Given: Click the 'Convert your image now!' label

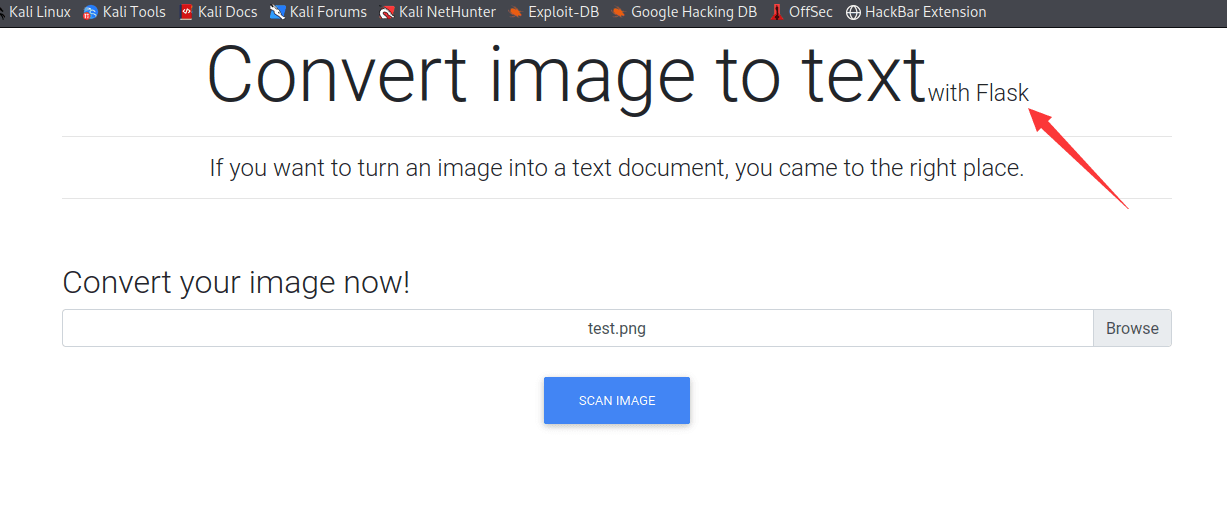Looking at the screenshot, I should click(236, 283).
